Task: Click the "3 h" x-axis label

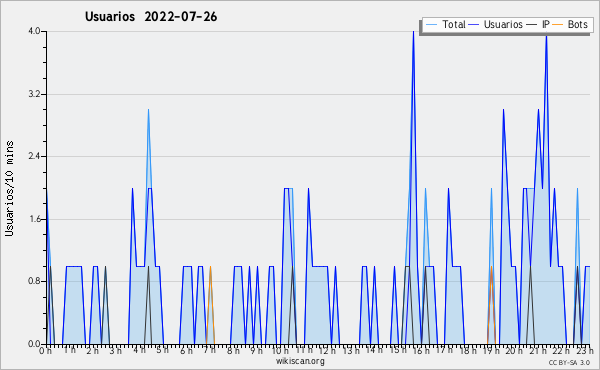Action: point(116,351)
